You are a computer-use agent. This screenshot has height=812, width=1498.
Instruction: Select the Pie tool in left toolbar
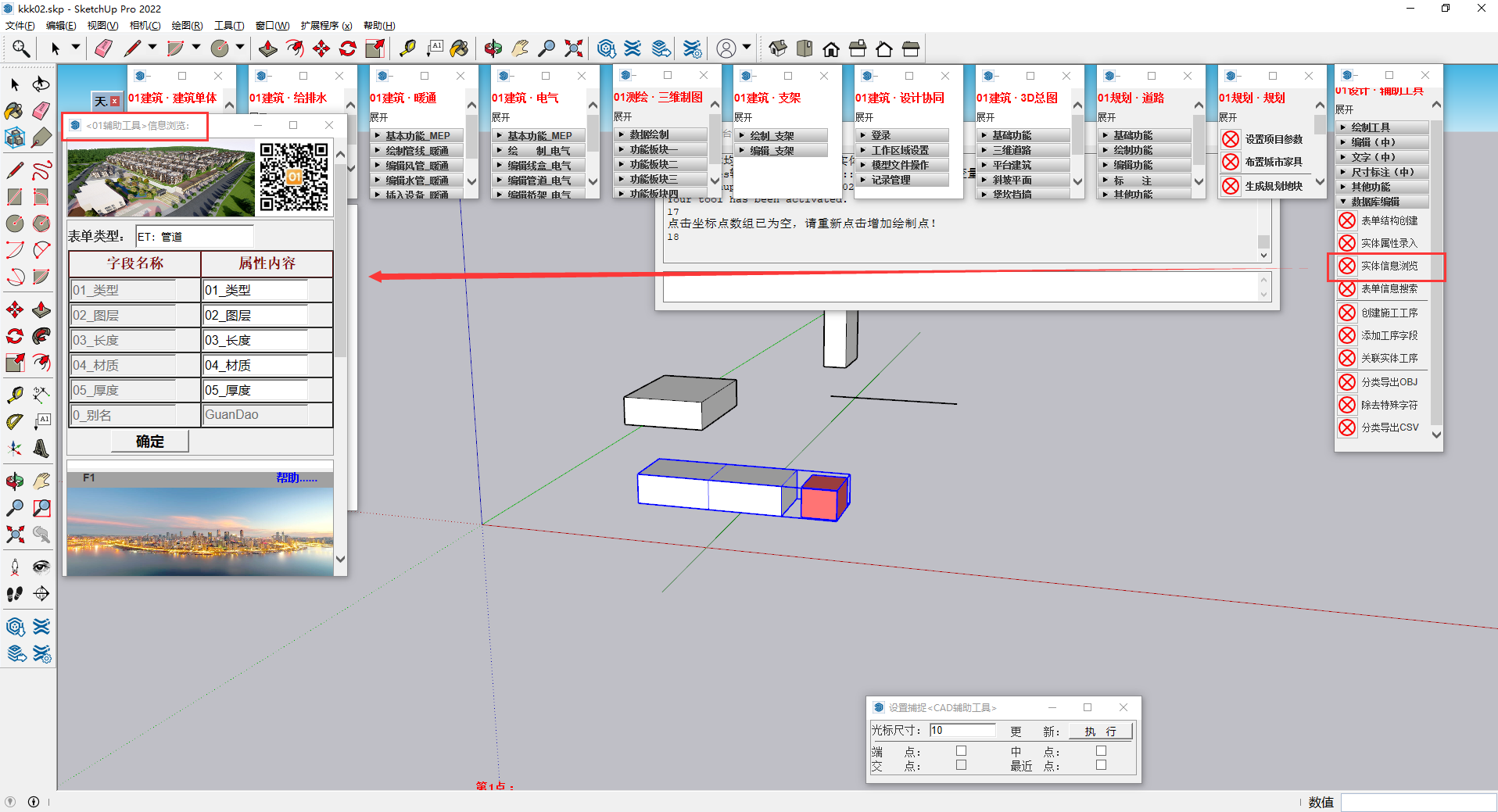coord(41,277)
